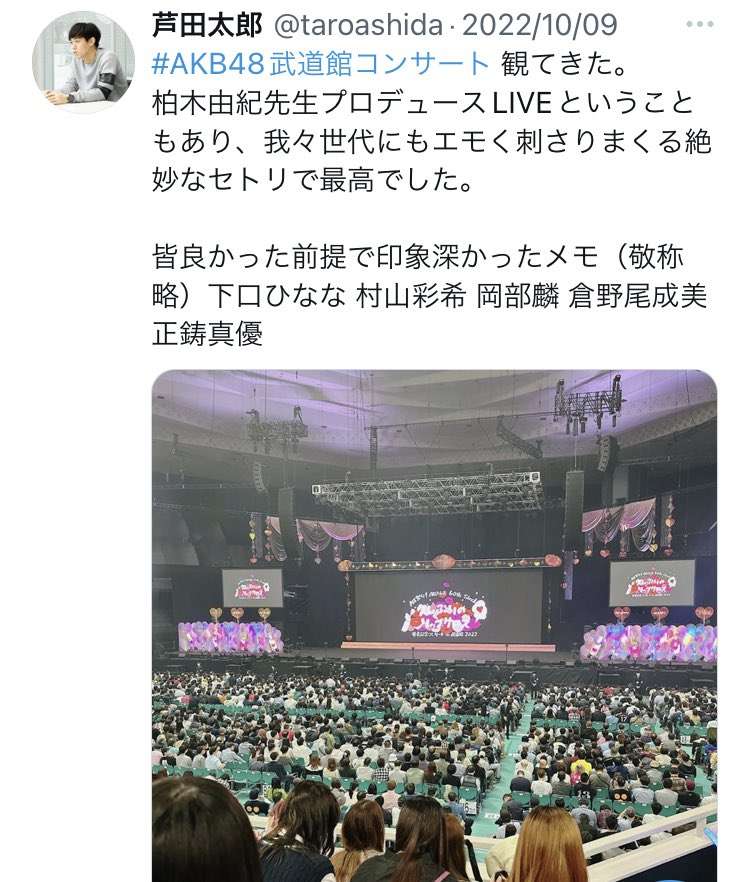Open the tweet's three-dot more options menu

700,24
